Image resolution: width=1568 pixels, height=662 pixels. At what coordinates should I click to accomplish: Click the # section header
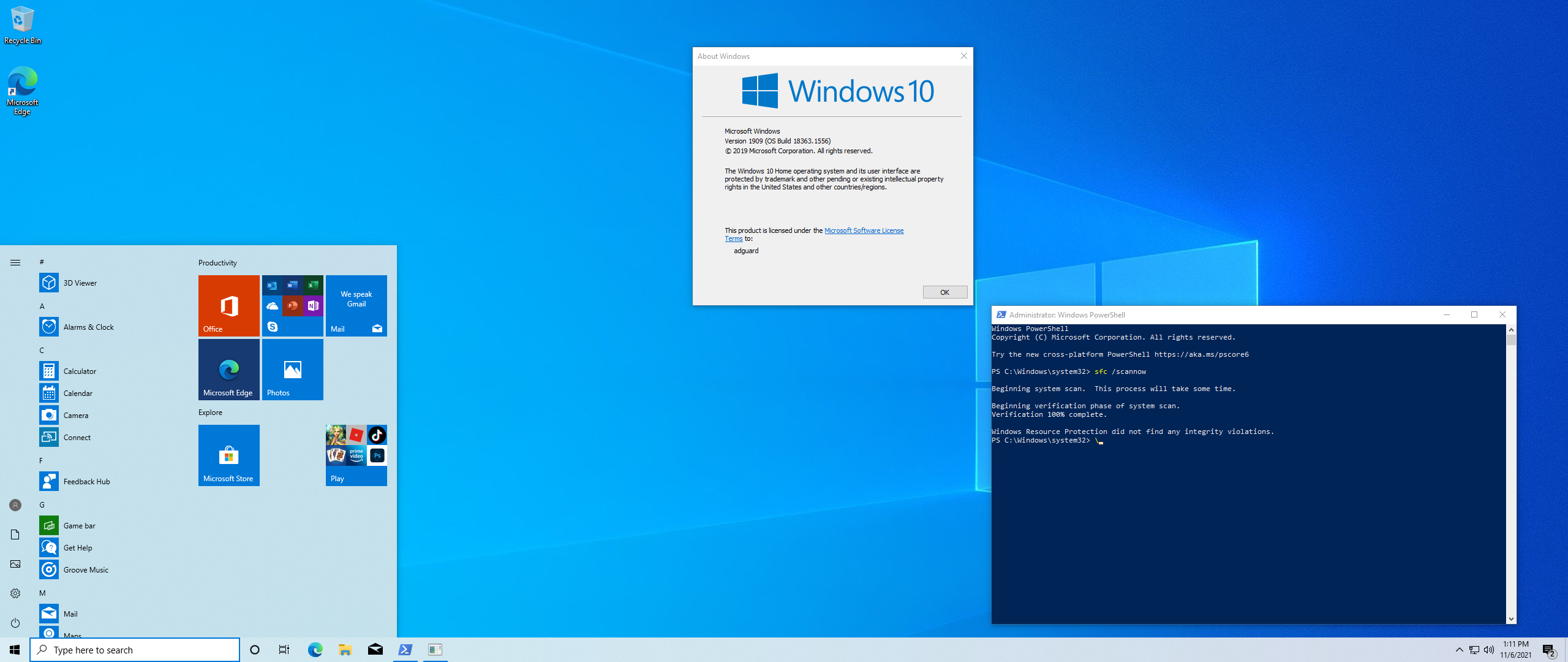[42, 262]
